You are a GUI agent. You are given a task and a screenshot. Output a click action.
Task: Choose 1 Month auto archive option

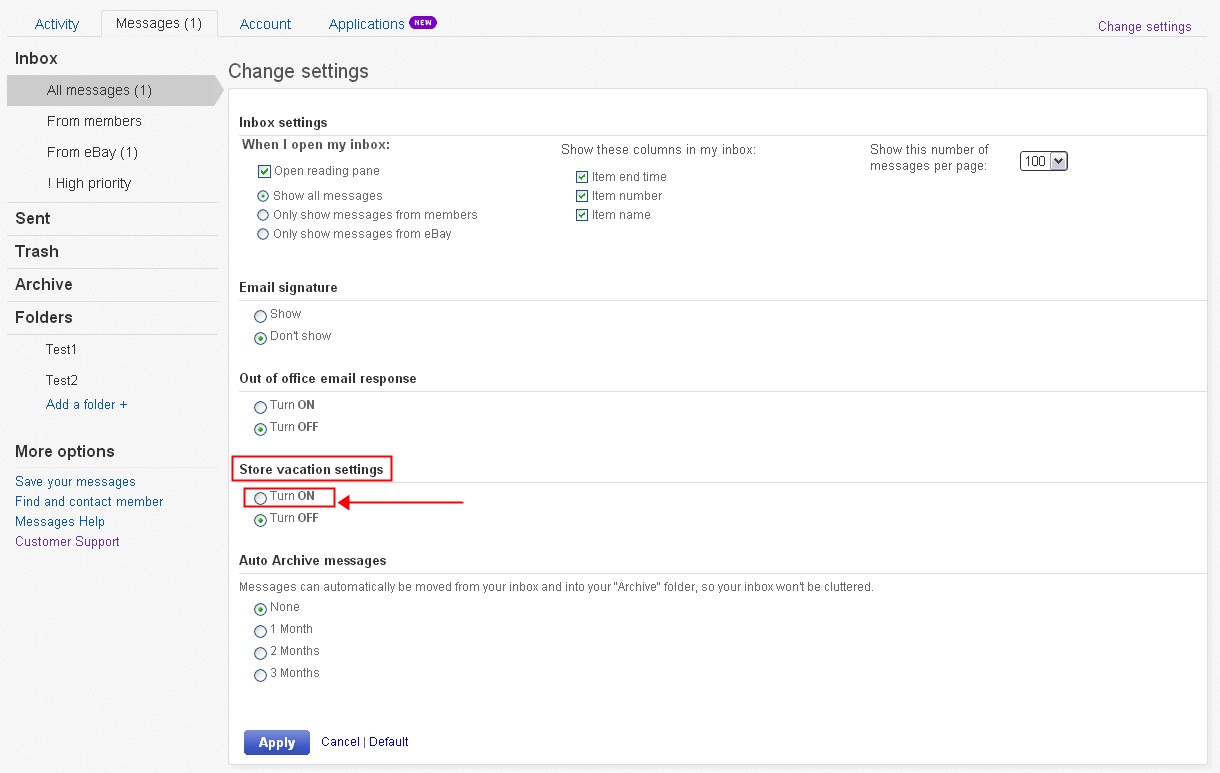pos(261,630)
